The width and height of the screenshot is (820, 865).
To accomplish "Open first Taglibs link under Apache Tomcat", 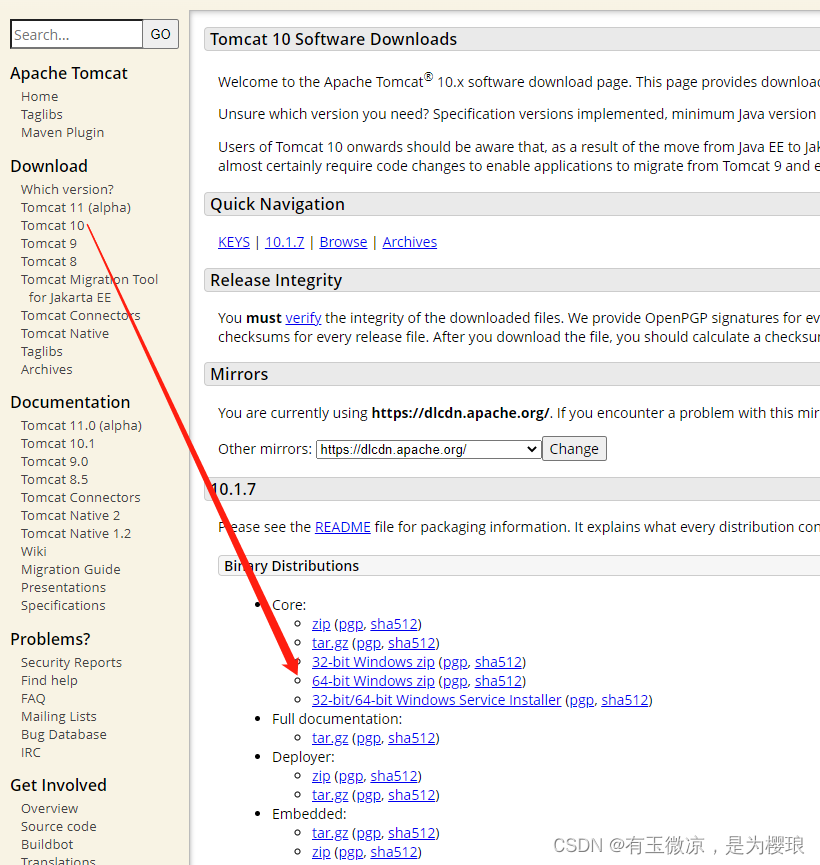I will point(42,114).
